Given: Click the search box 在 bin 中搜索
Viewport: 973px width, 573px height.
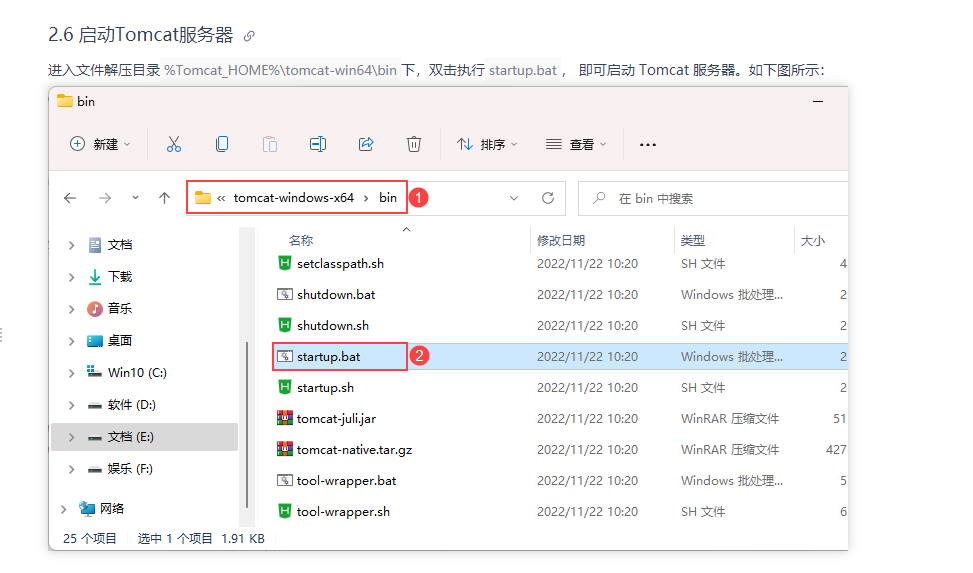Looking at the screenshot, I should pyautogui.click(x=712, y=199).
